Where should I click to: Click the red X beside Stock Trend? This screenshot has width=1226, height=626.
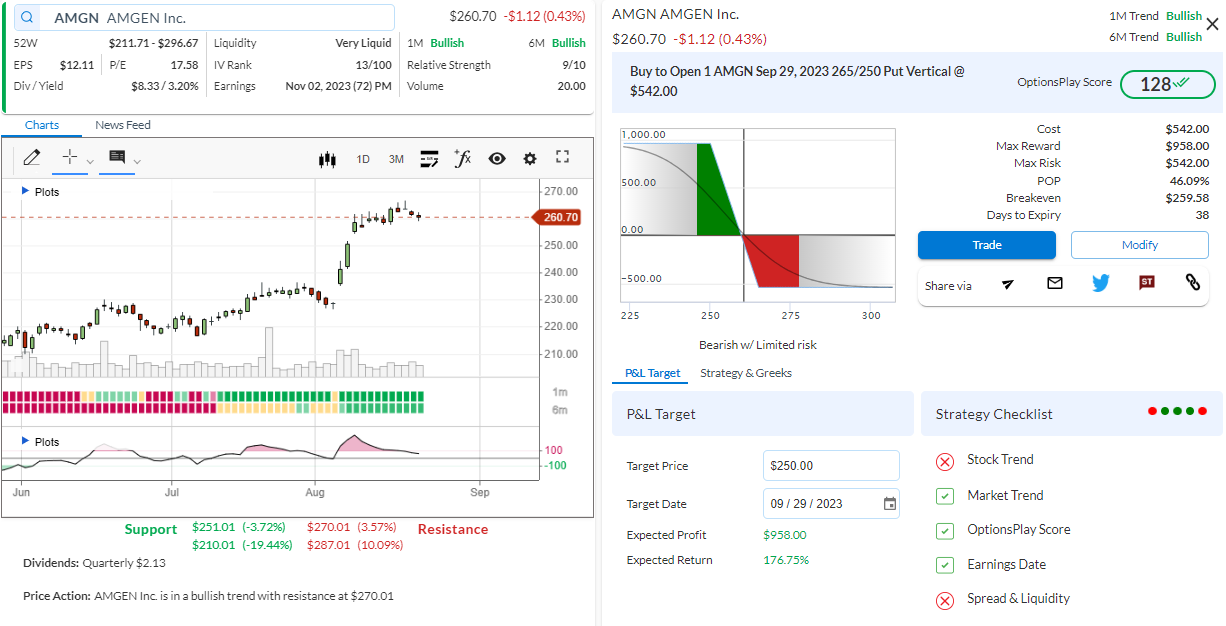point(944,461)
